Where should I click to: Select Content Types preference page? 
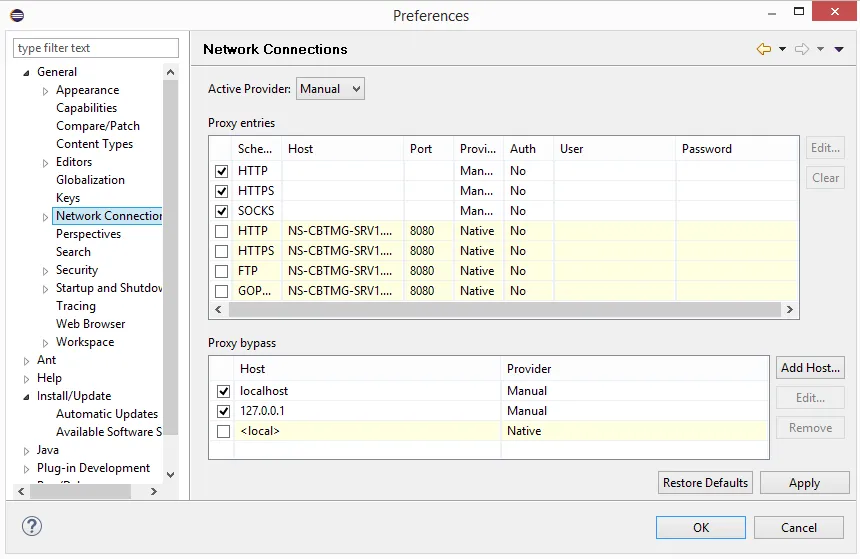point(94,144)
